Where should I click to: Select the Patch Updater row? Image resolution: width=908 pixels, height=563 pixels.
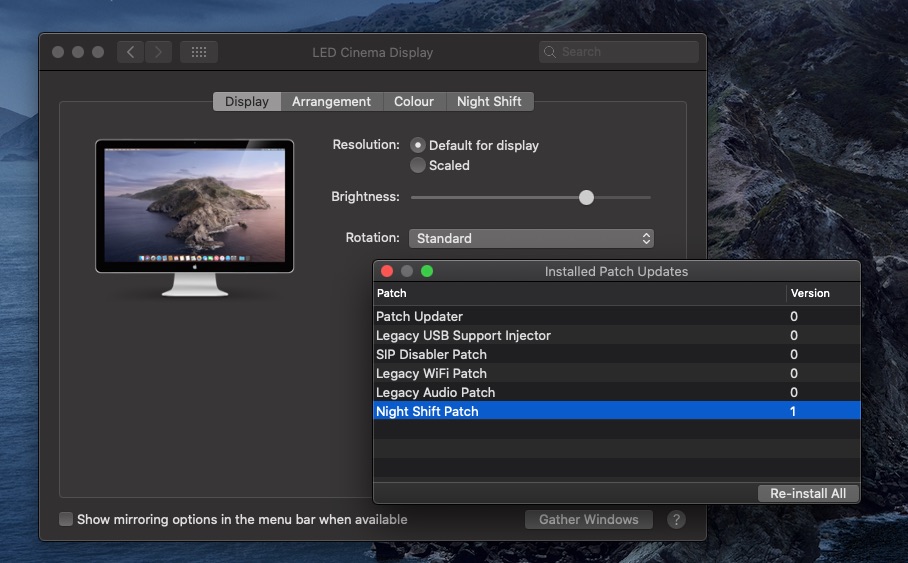617,316
